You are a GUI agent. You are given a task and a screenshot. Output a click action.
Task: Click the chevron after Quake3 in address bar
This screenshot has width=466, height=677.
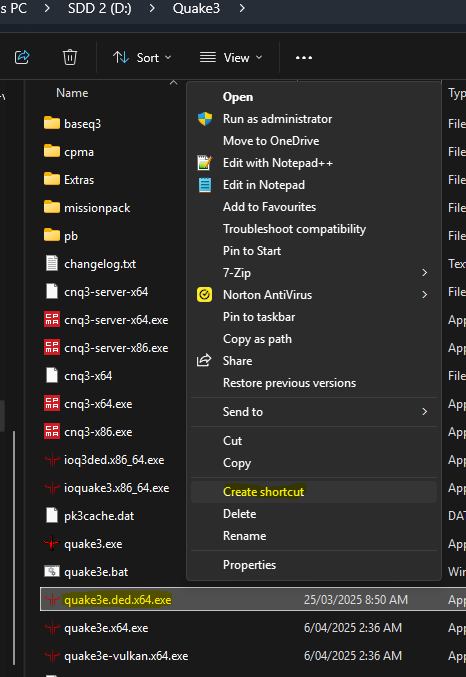click(242, 8)
